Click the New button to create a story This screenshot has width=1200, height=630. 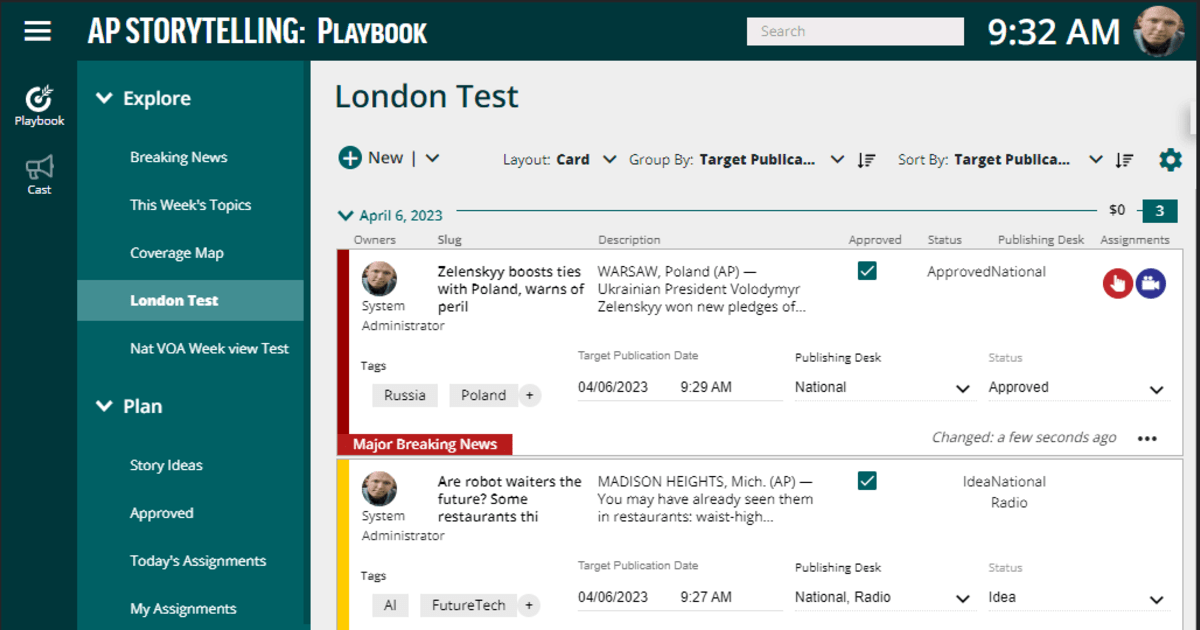tap(371, 157)
